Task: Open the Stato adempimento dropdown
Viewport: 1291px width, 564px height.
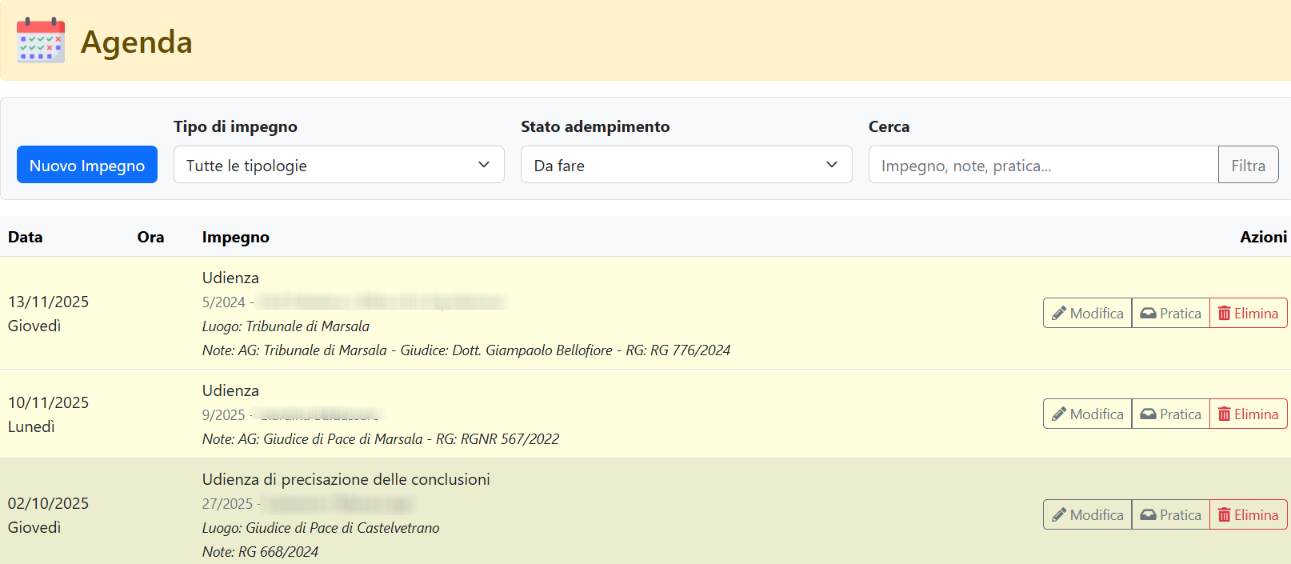Action: [x=686, y=165]
